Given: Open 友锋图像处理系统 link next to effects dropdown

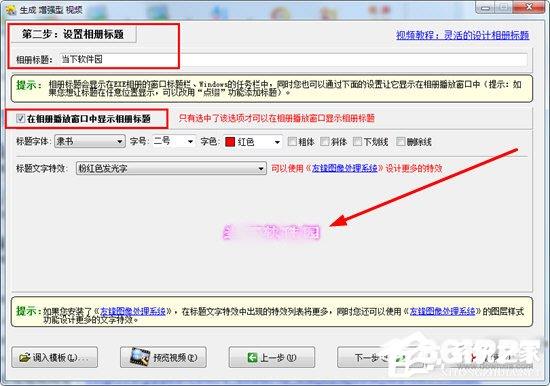Looking at the screenshot, I should (x=344, y=168).
